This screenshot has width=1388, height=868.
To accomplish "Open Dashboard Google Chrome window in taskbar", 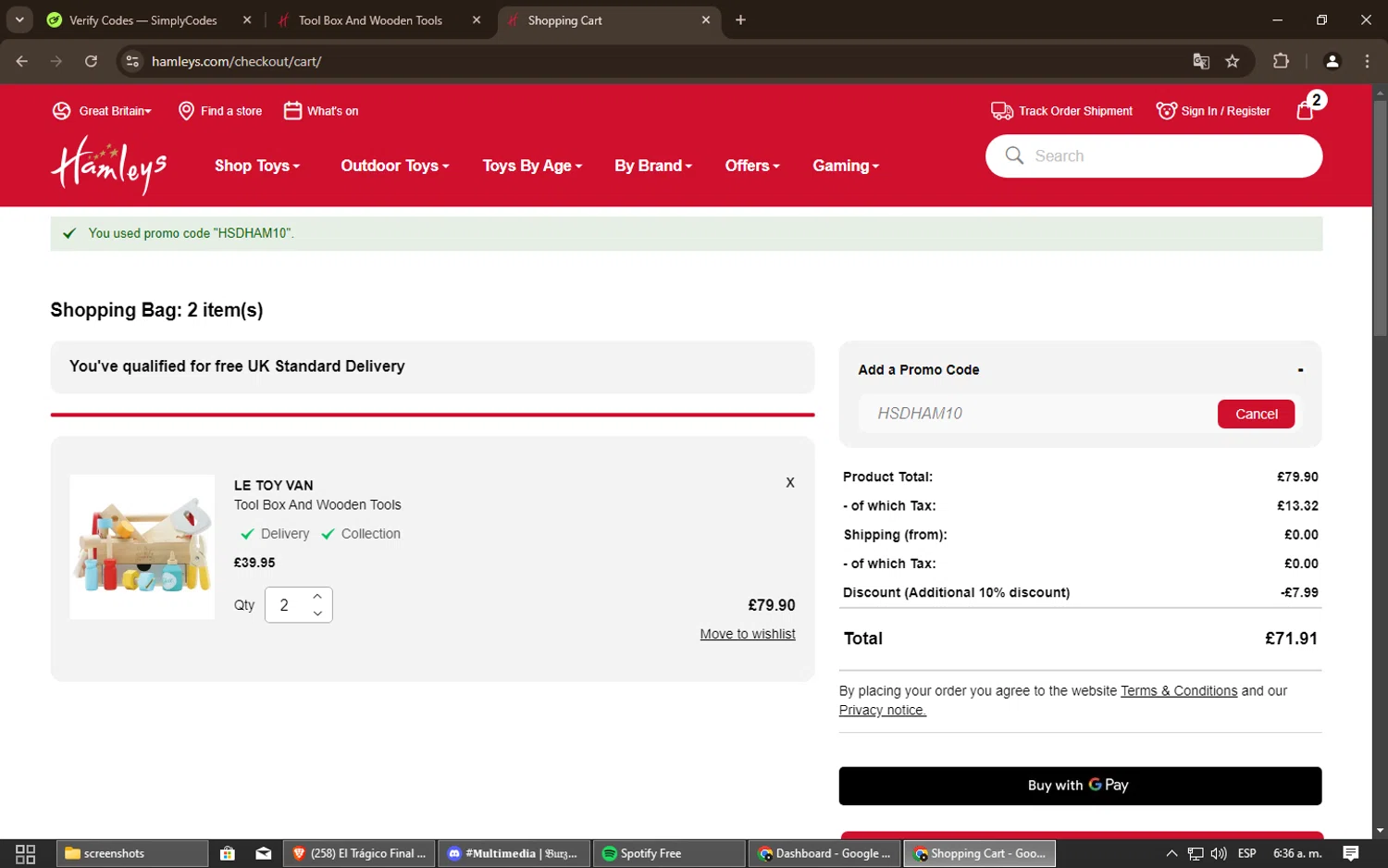I will pyautogui.click(x=824, y=853).
